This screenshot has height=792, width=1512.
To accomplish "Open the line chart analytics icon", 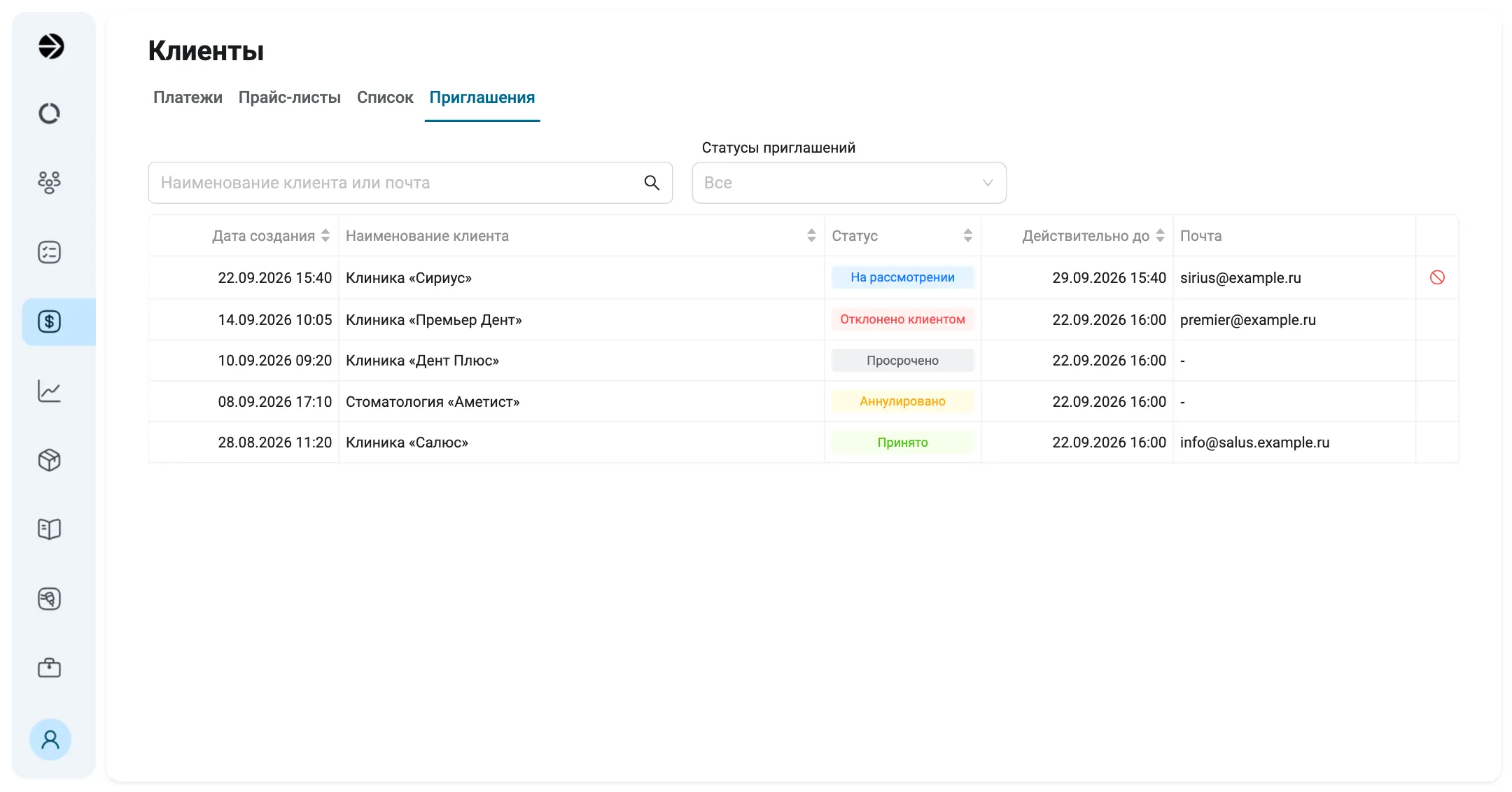I will click(x=49, y=391).
